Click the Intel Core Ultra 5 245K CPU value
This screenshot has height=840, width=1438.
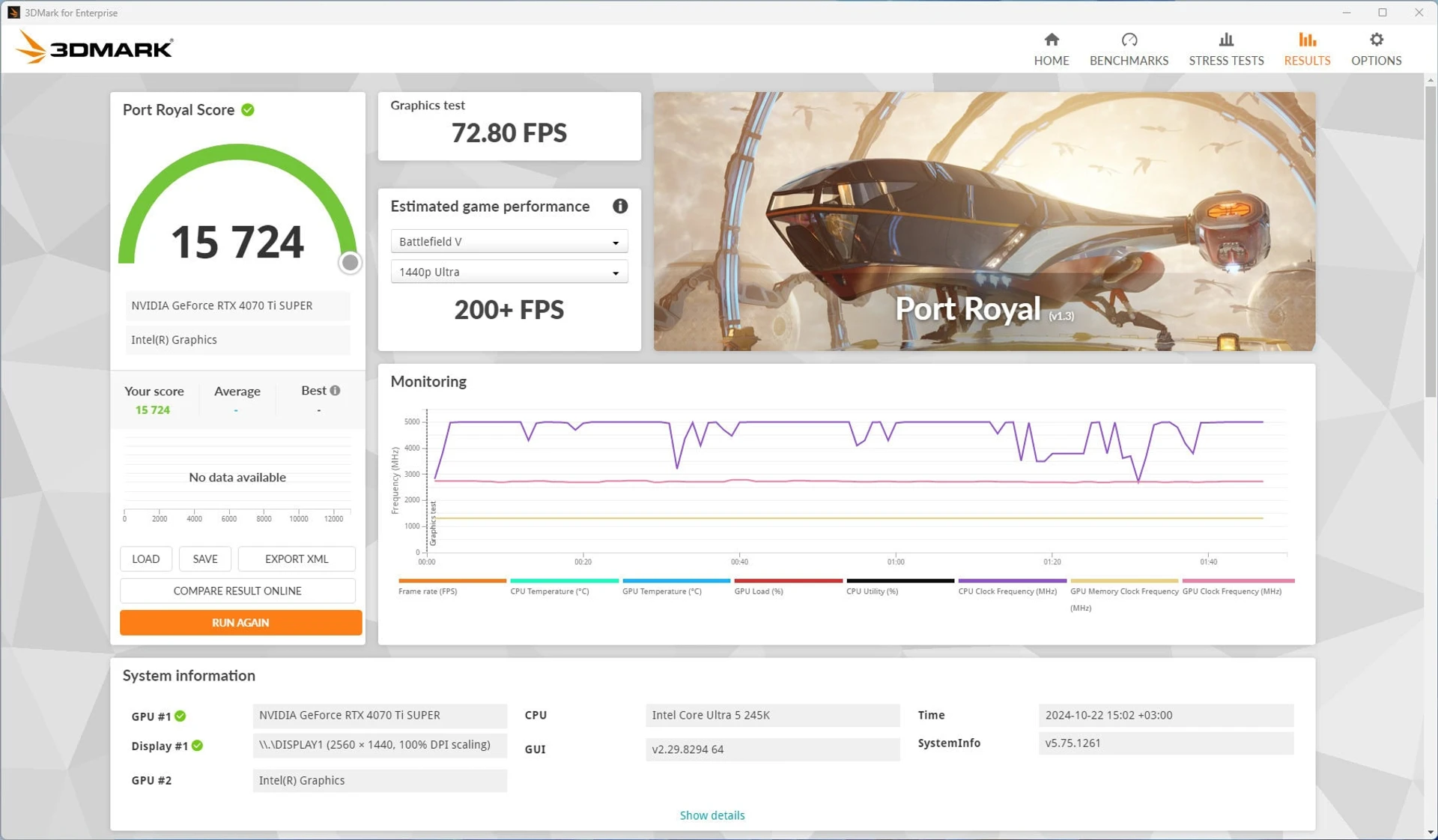[772, 715]
